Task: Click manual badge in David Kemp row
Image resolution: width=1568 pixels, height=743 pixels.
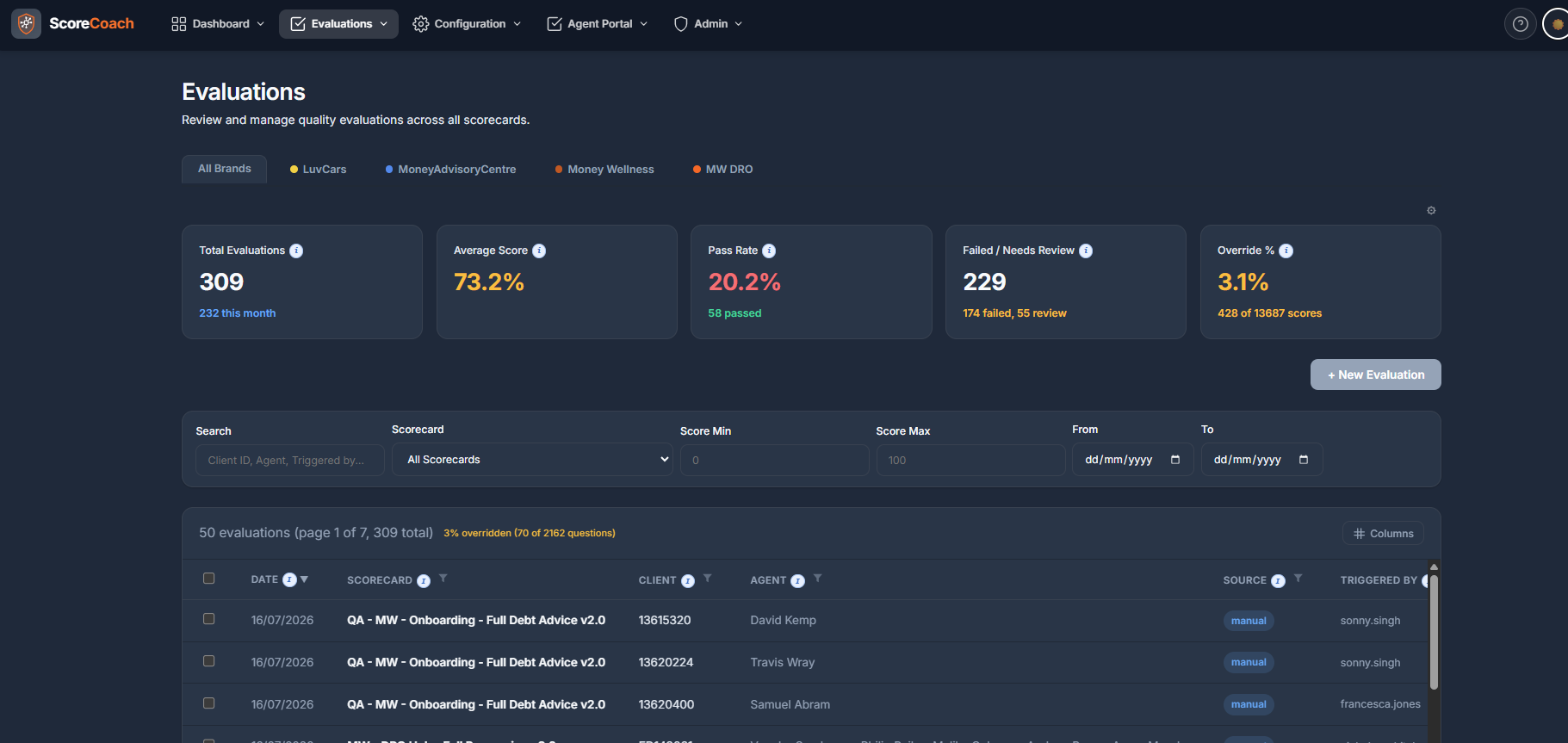Action: [1249, 621]
